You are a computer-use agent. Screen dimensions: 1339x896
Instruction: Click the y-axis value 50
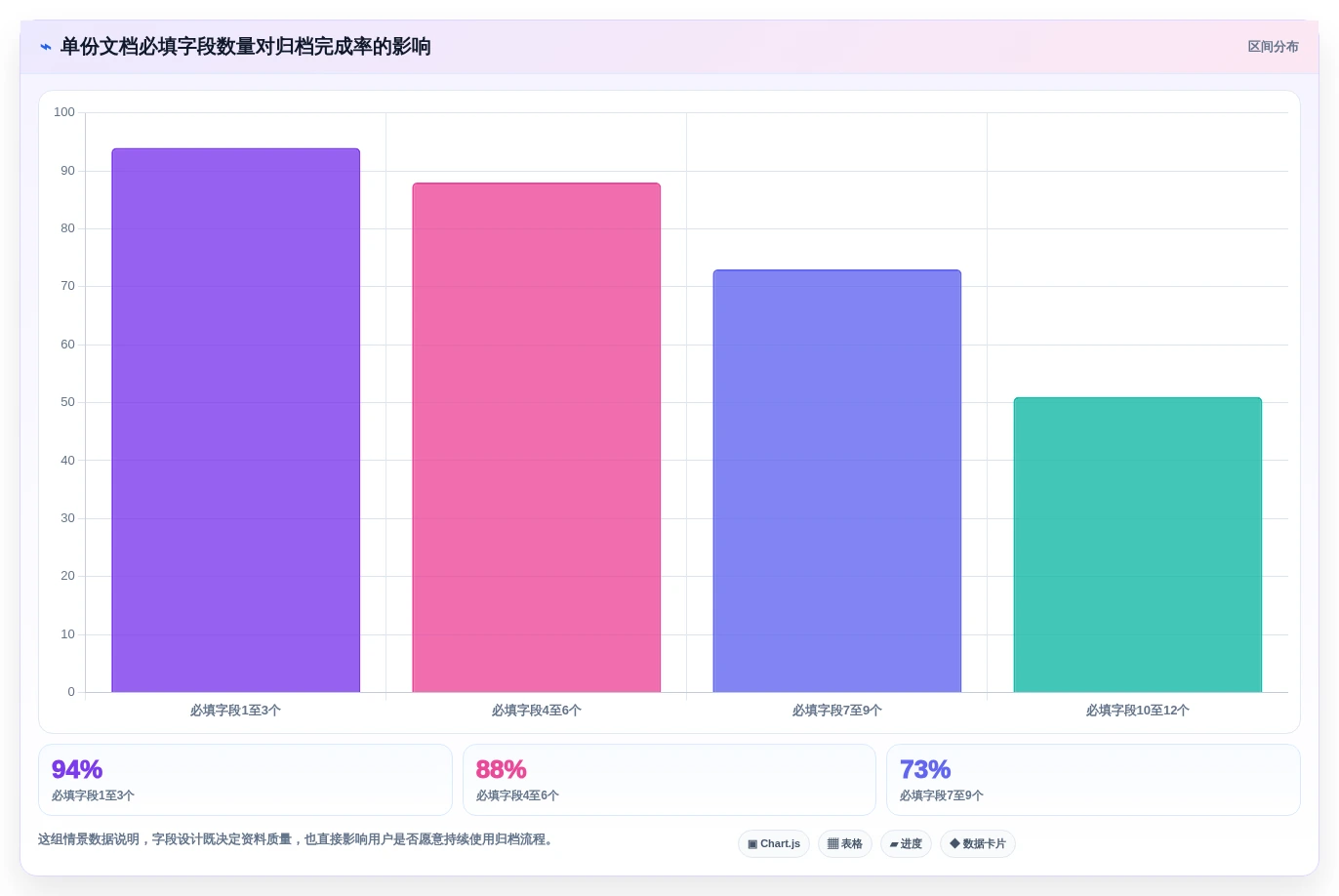click(67, 402)
